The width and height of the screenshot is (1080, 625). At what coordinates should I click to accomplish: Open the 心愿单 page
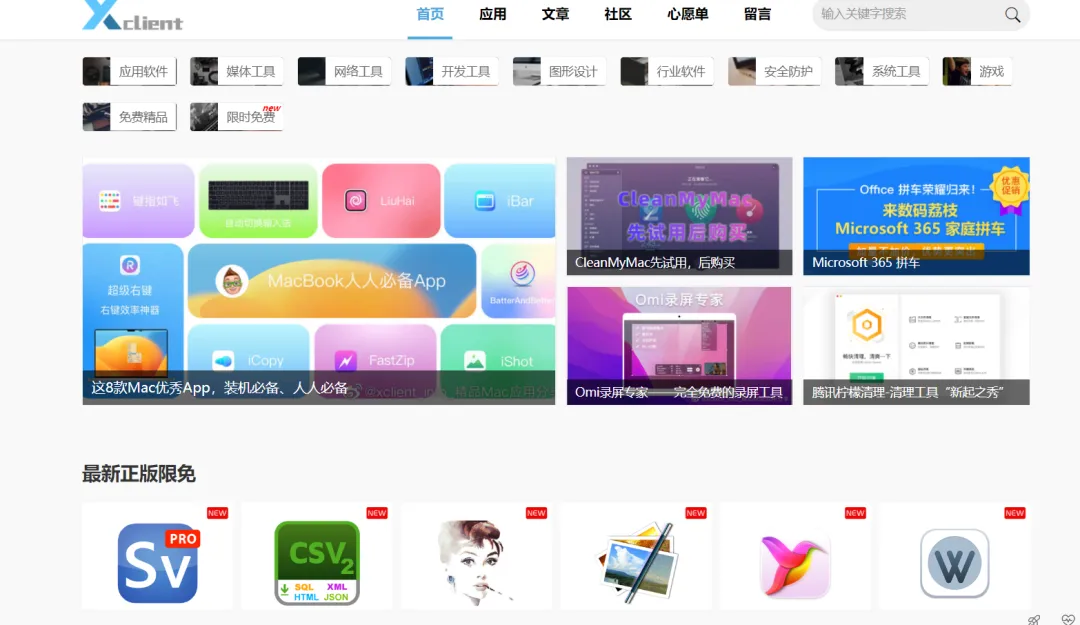pos(687,14)
